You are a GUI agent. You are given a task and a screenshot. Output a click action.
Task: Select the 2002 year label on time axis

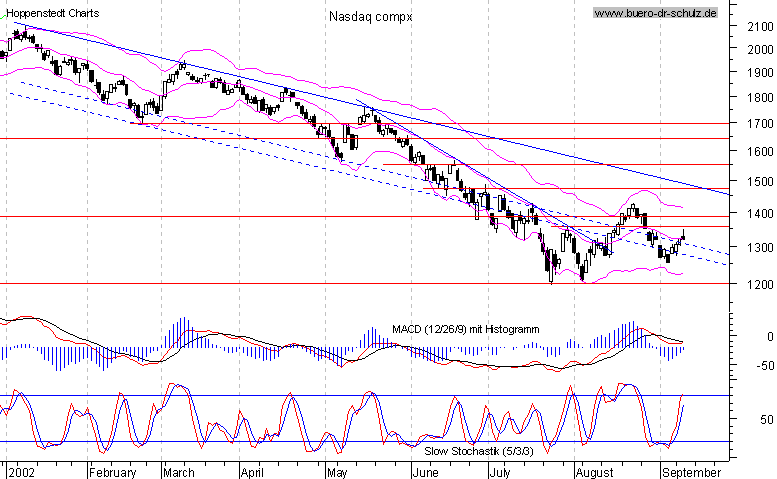pyautogui.click(x=22, y=473)
